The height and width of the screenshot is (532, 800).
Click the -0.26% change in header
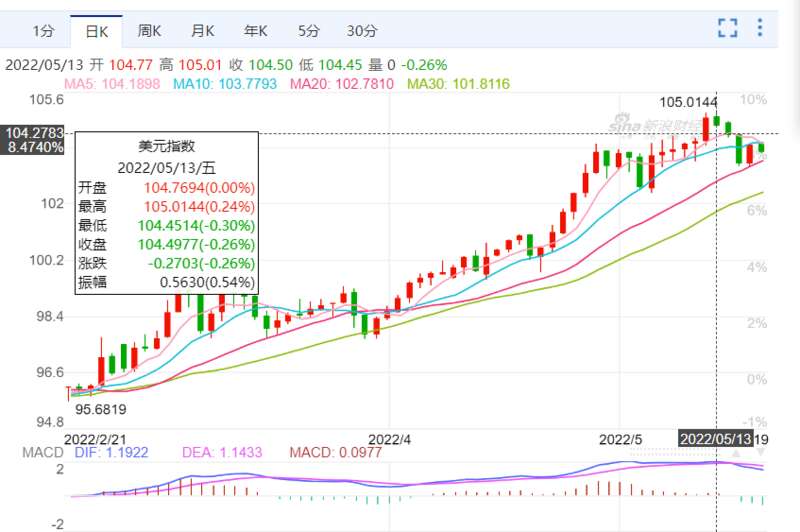click(424, 65)
